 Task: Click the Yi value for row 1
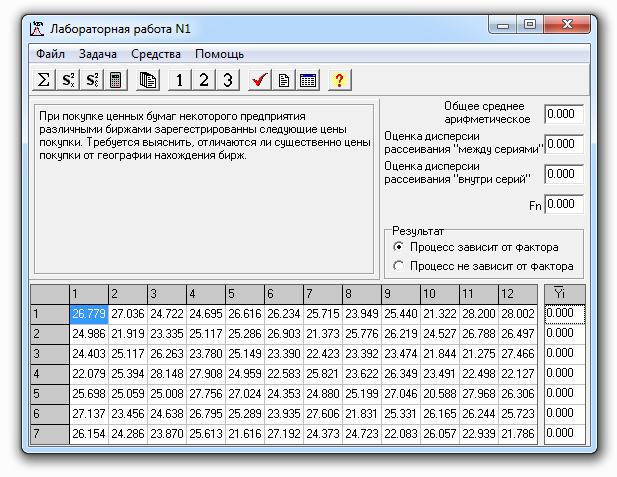[x=565, y=314]
